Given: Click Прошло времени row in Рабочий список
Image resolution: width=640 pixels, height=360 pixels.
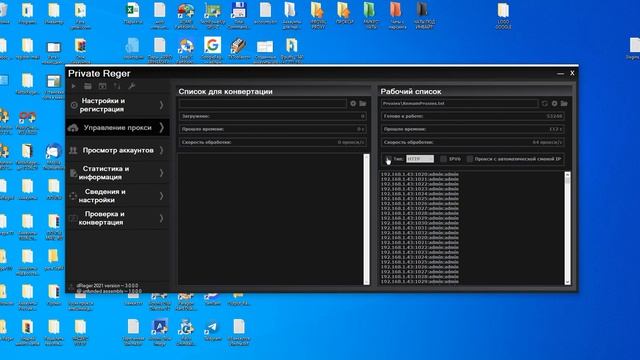Looking at the screenshot, I should pyautogui.click(x=473, y=129).
